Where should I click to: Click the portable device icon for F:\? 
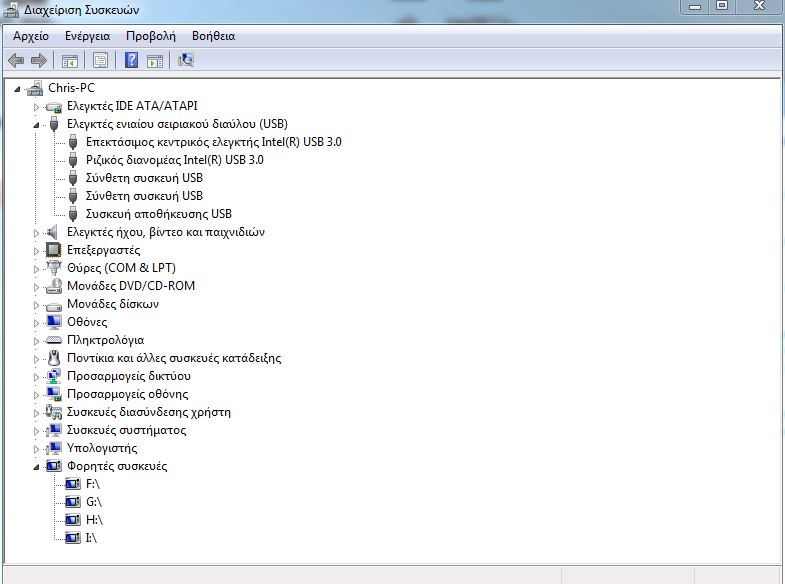[73, 484]
